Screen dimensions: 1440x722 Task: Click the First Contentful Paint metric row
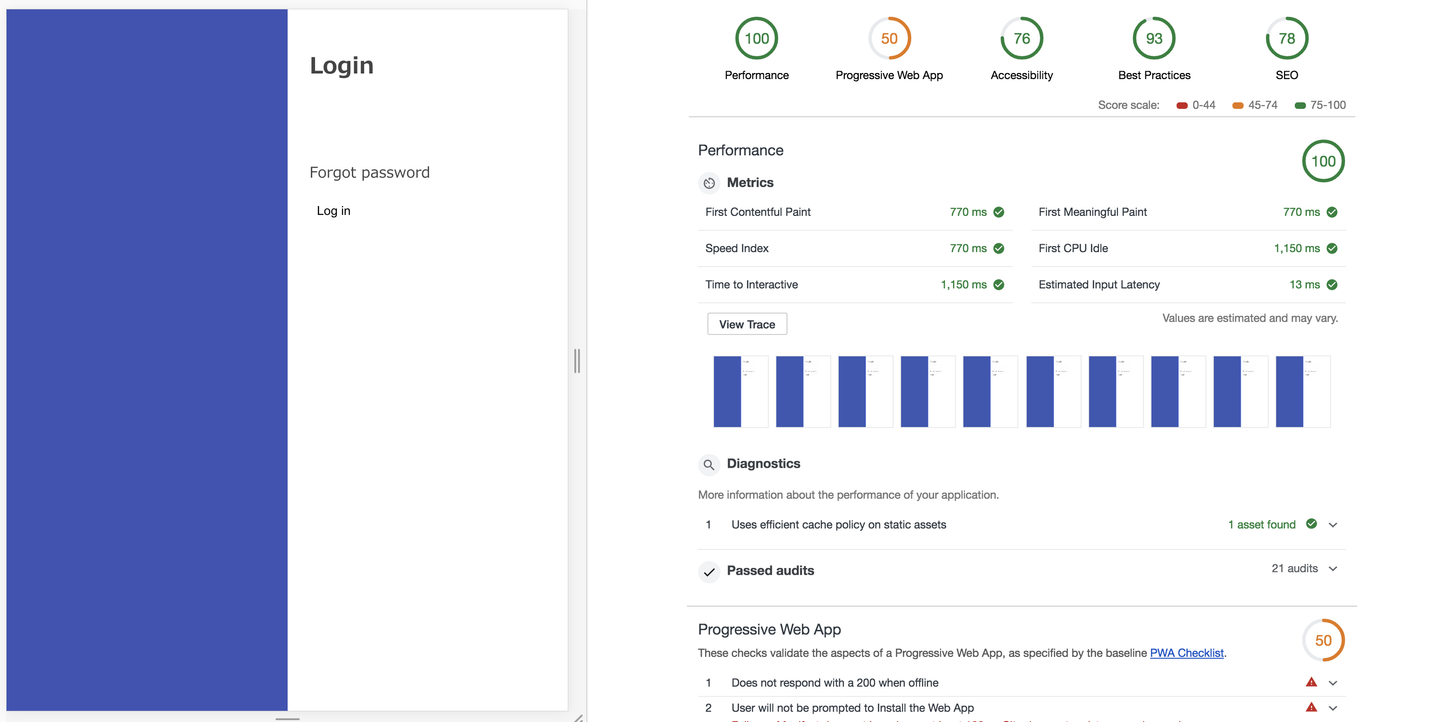(x=855, y=212)
